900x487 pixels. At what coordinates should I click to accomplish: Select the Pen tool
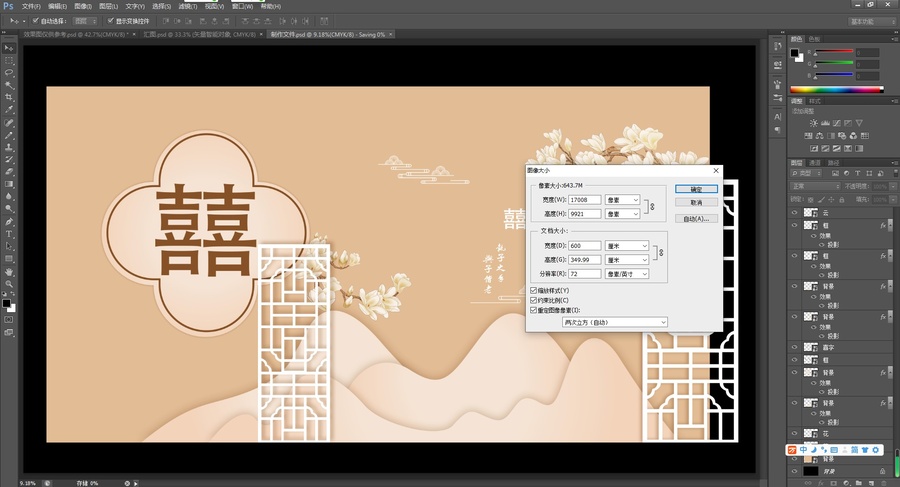pos(9,222)
